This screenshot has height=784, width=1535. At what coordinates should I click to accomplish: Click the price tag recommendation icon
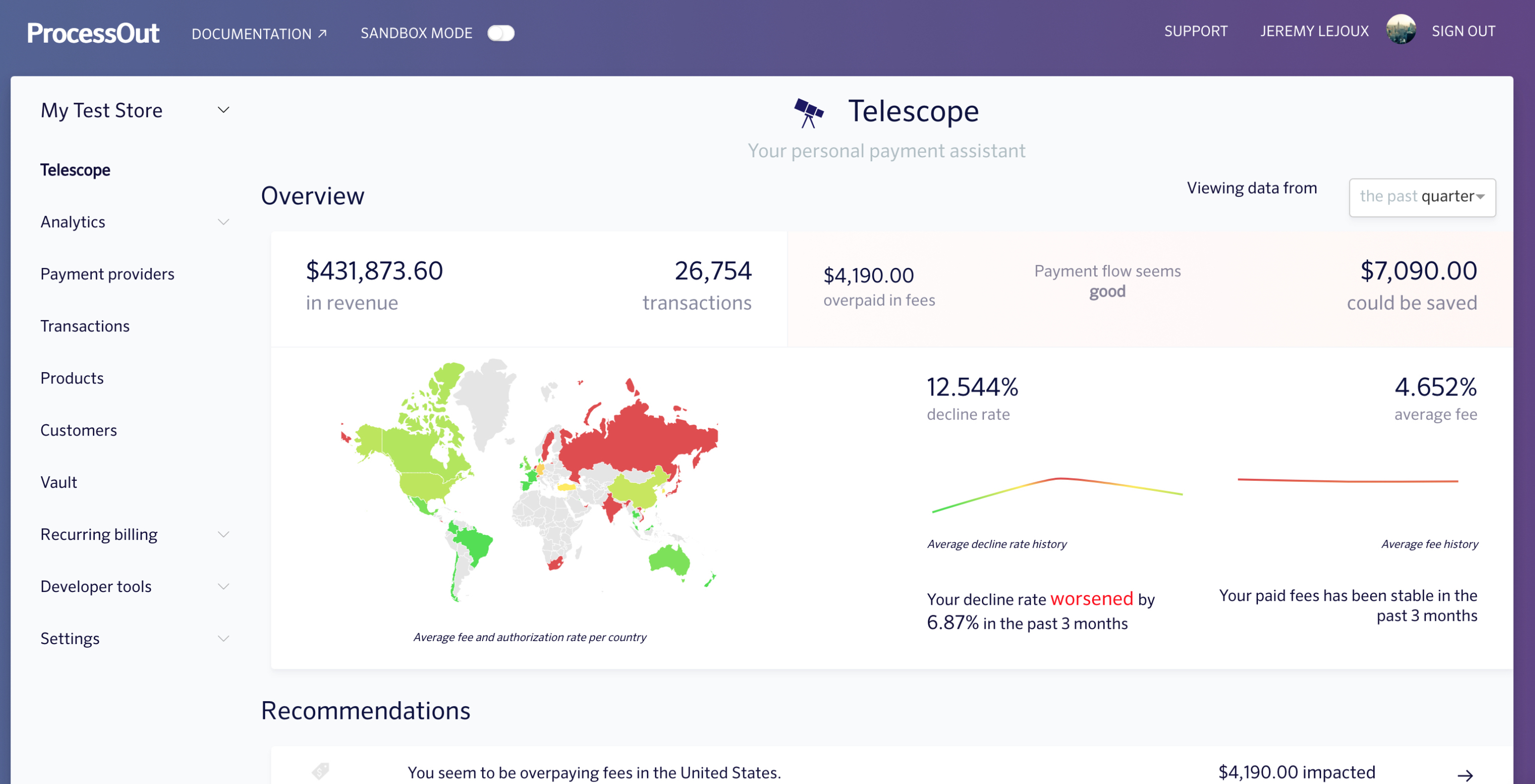point(321,772)
